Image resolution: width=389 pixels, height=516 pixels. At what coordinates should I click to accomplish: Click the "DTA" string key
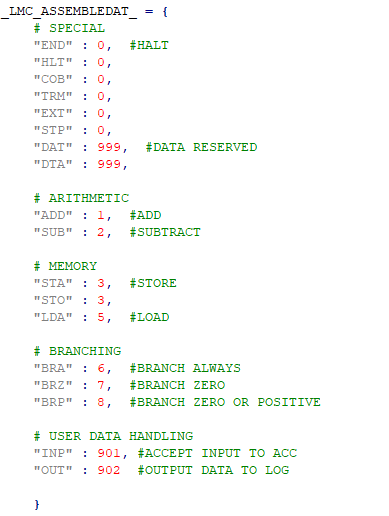pos(53,164)
